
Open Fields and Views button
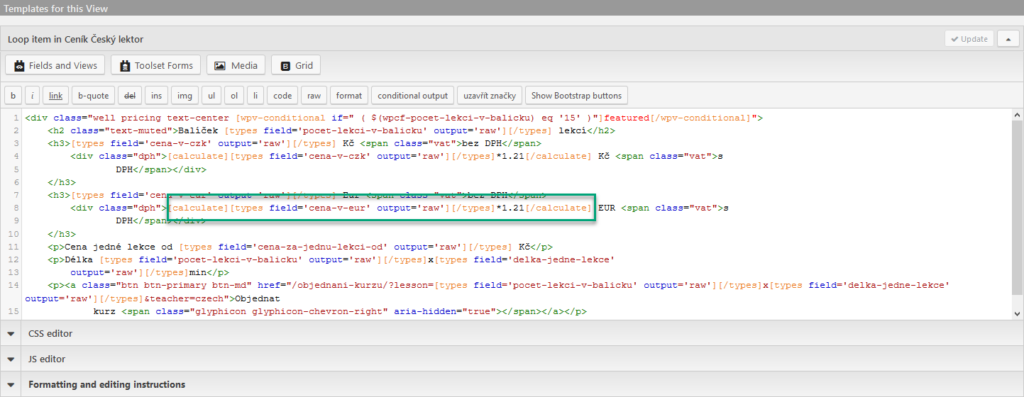click(x=56, y=65)
